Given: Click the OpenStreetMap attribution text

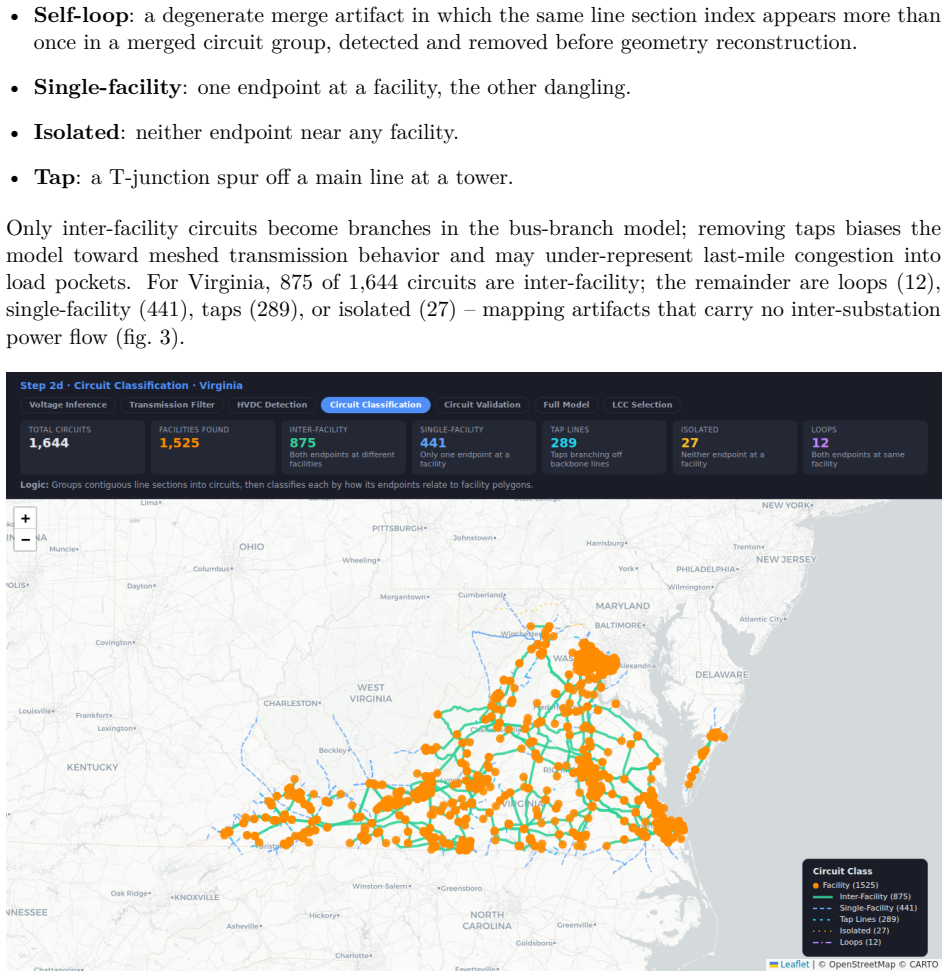Looking at the screenshot, I should click(861, 965).
